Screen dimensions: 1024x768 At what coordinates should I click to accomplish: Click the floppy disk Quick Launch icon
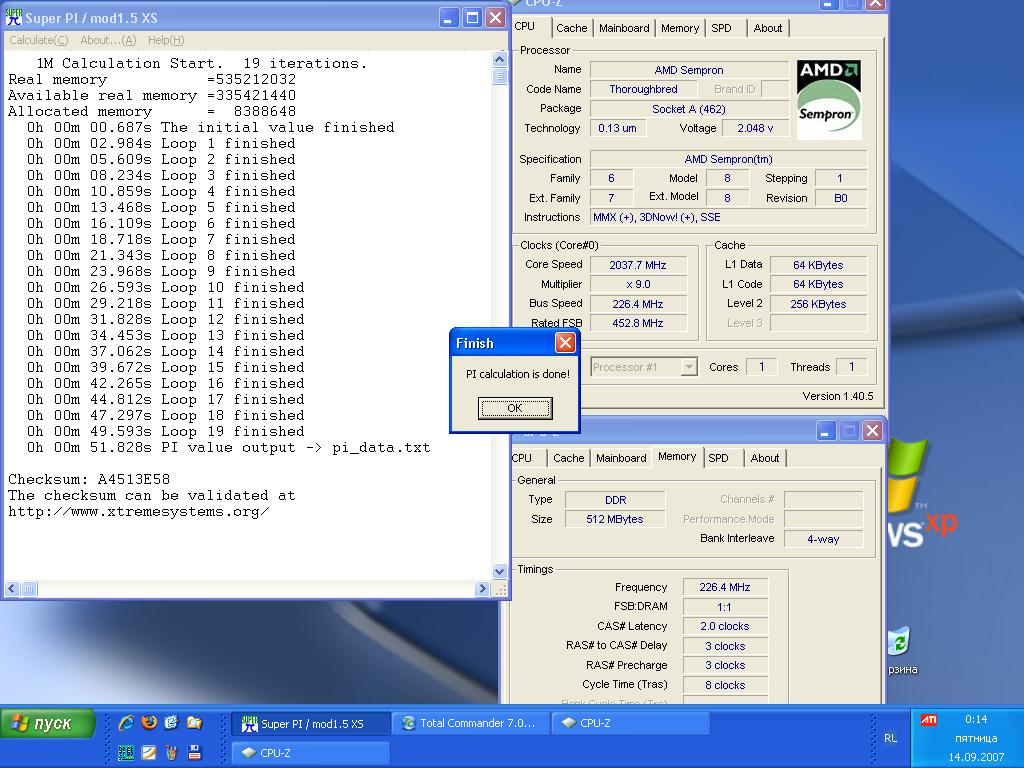(195, 752)
